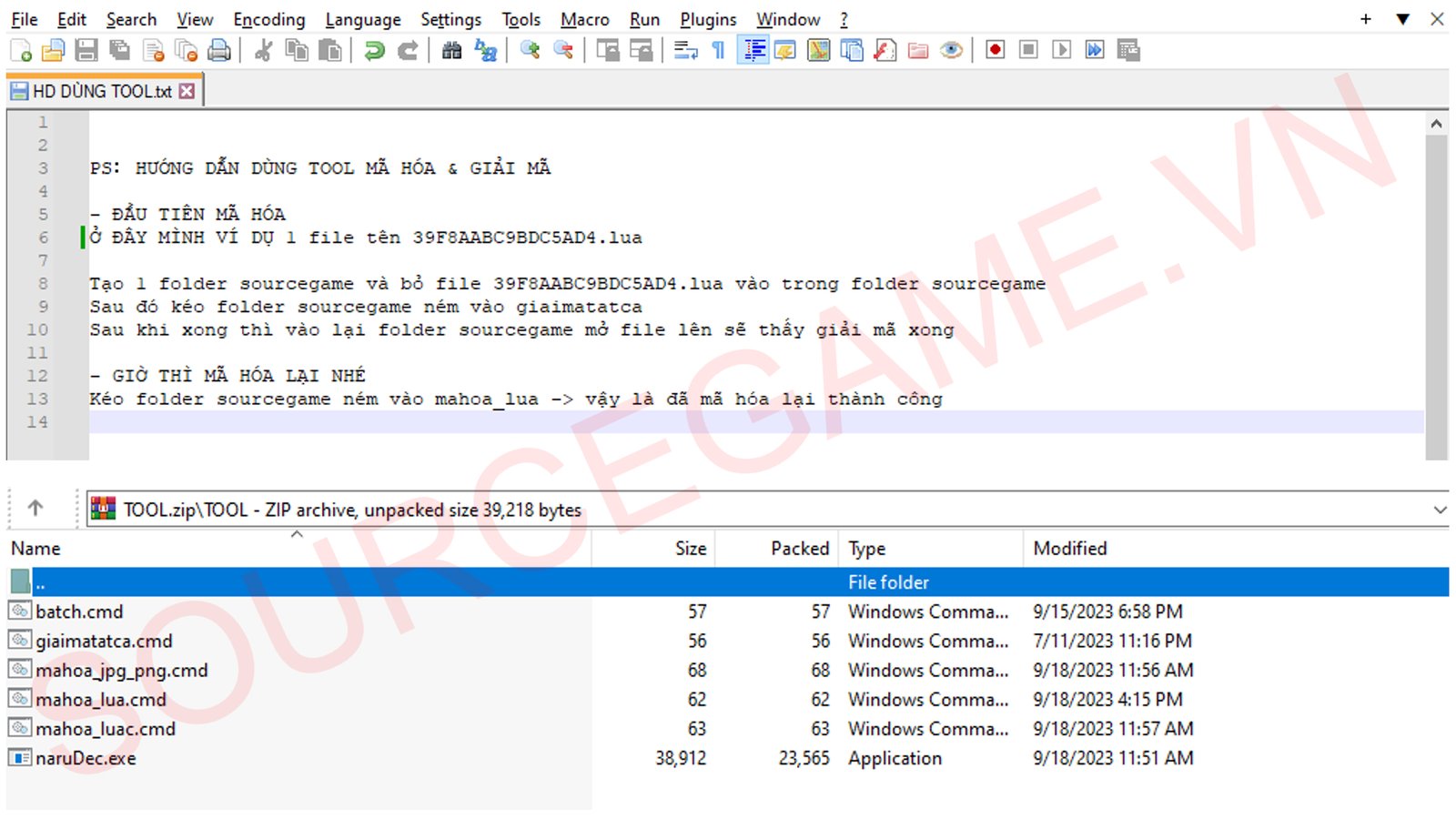1456x819 pixels.
Task: Click the Zoom In magnifier icon
Action: [530, 51]
